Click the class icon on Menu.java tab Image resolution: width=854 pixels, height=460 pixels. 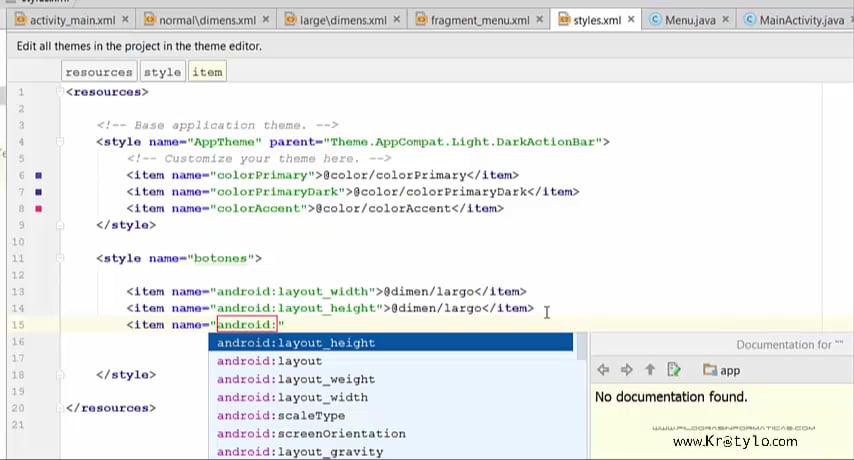(x=655, y=20)
